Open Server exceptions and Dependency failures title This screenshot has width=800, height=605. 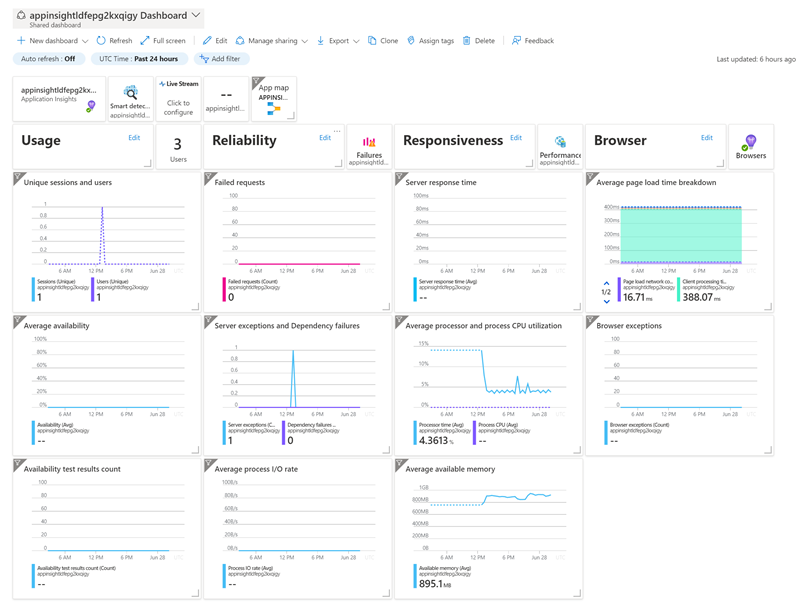287,326
